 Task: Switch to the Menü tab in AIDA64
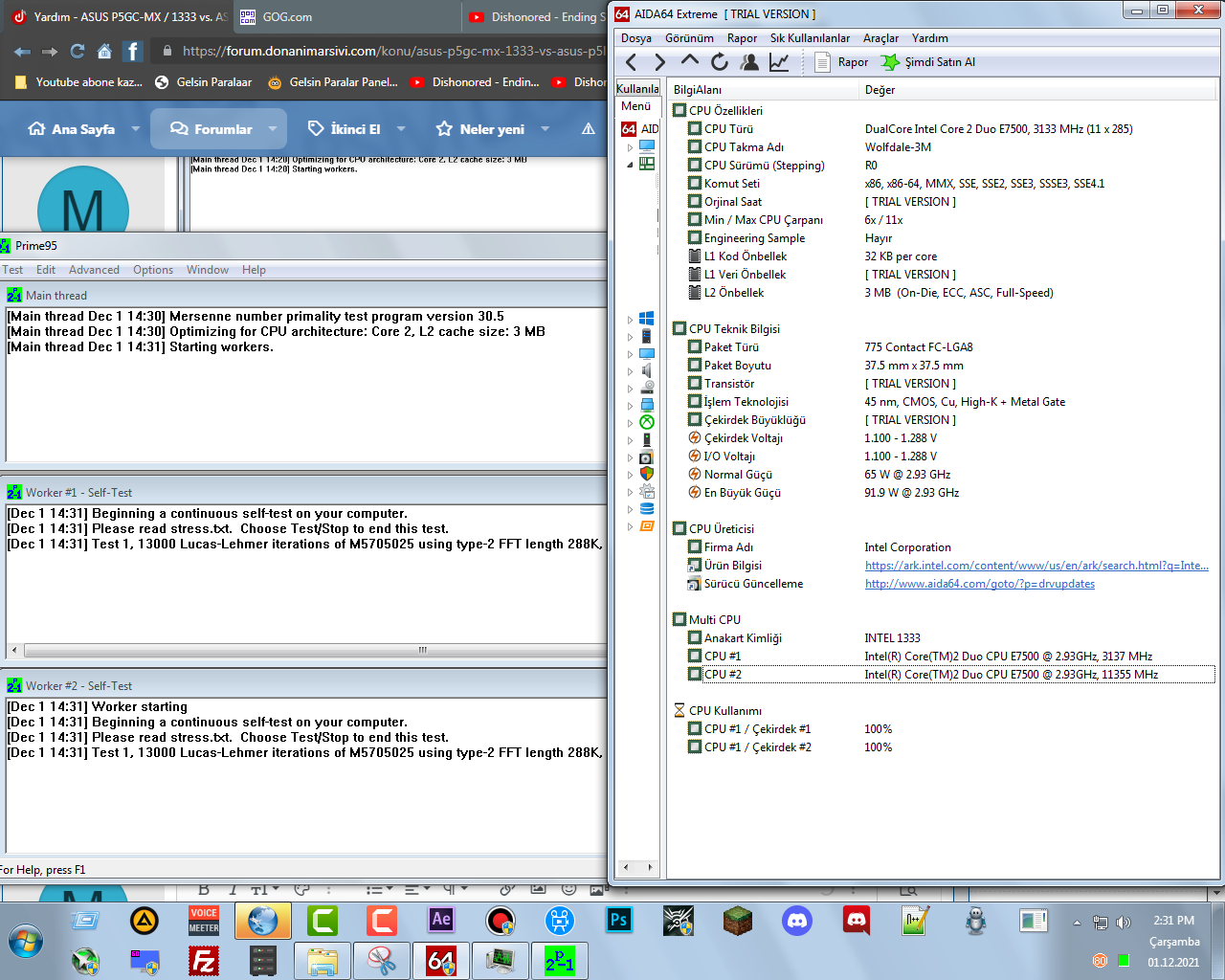(635, 106)
